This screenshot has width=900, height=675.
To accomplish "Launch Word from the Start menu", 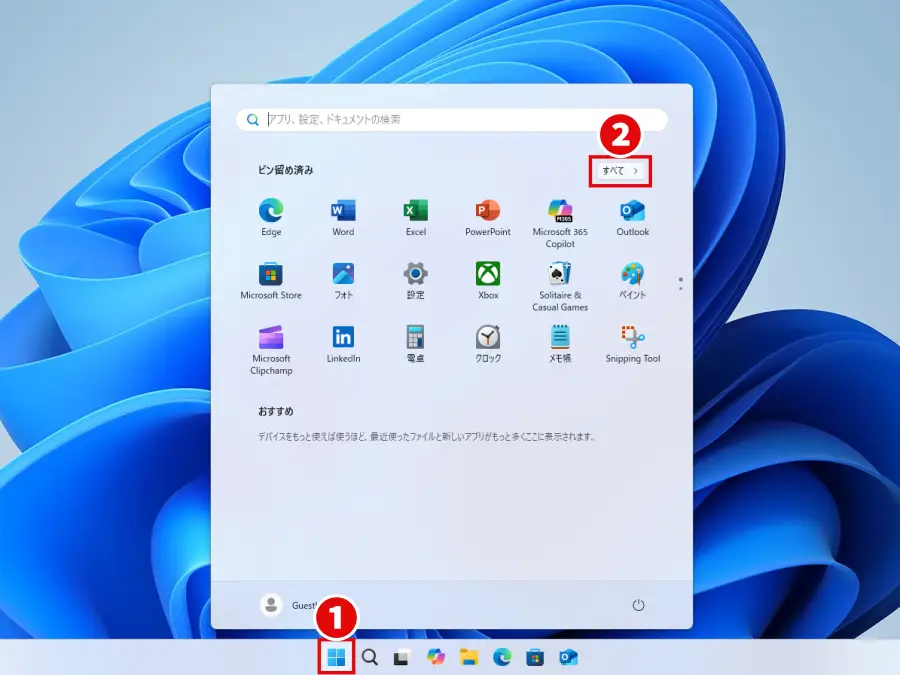I will (343, 217).
